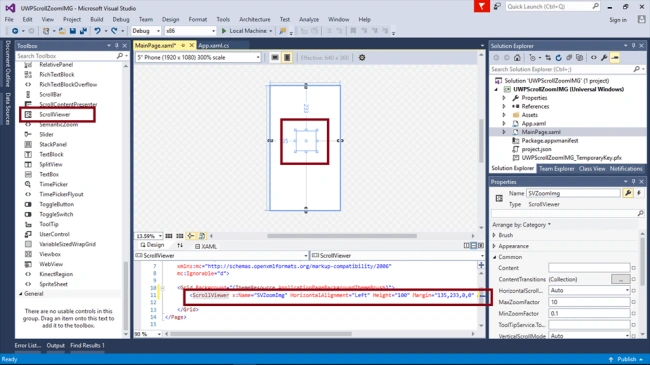Click the Undo arrow in the toolbar

pos(97,31)
